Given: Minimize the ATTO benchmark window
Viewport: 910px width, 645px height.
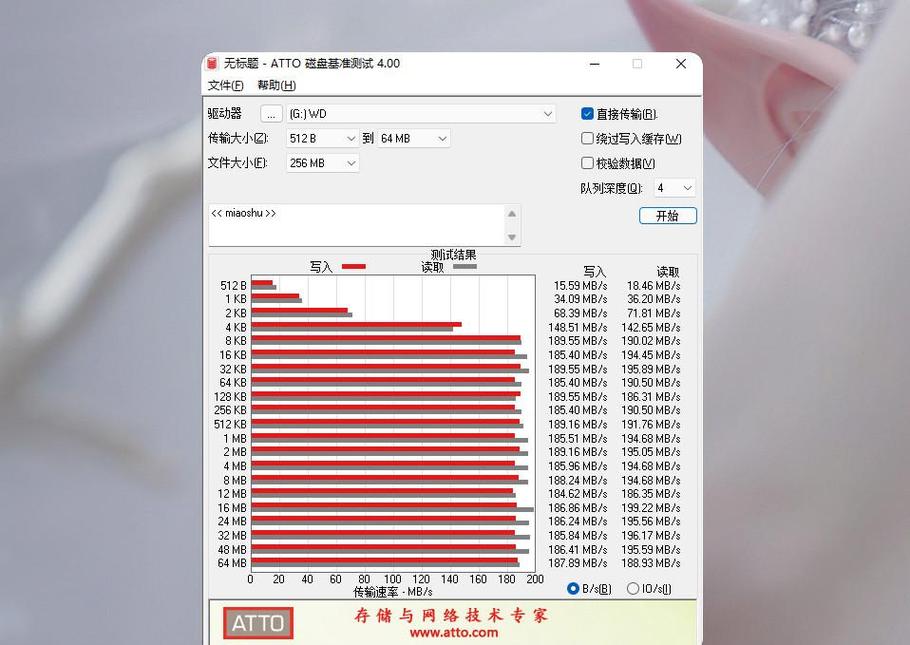Looking at the screenshot, I should [594, 64].
